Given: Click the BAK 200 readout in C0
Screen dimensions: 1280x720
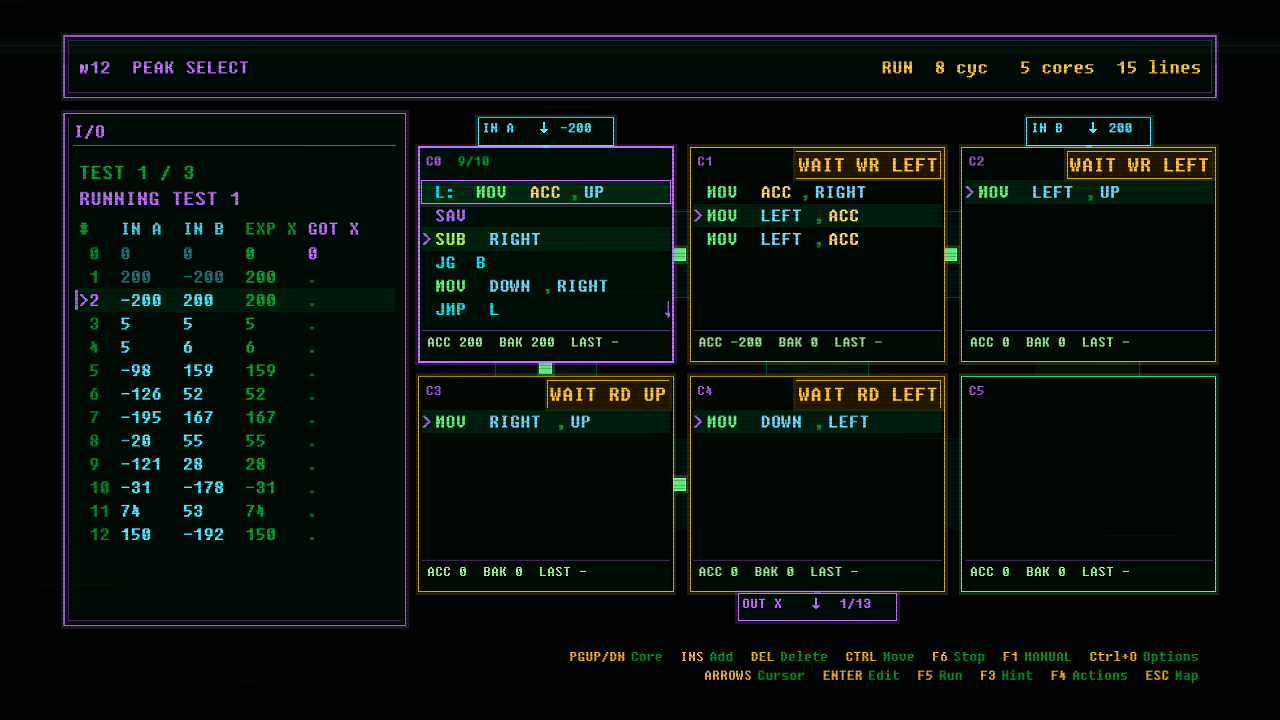Looking at the screenshot, I should pos(527,343).
